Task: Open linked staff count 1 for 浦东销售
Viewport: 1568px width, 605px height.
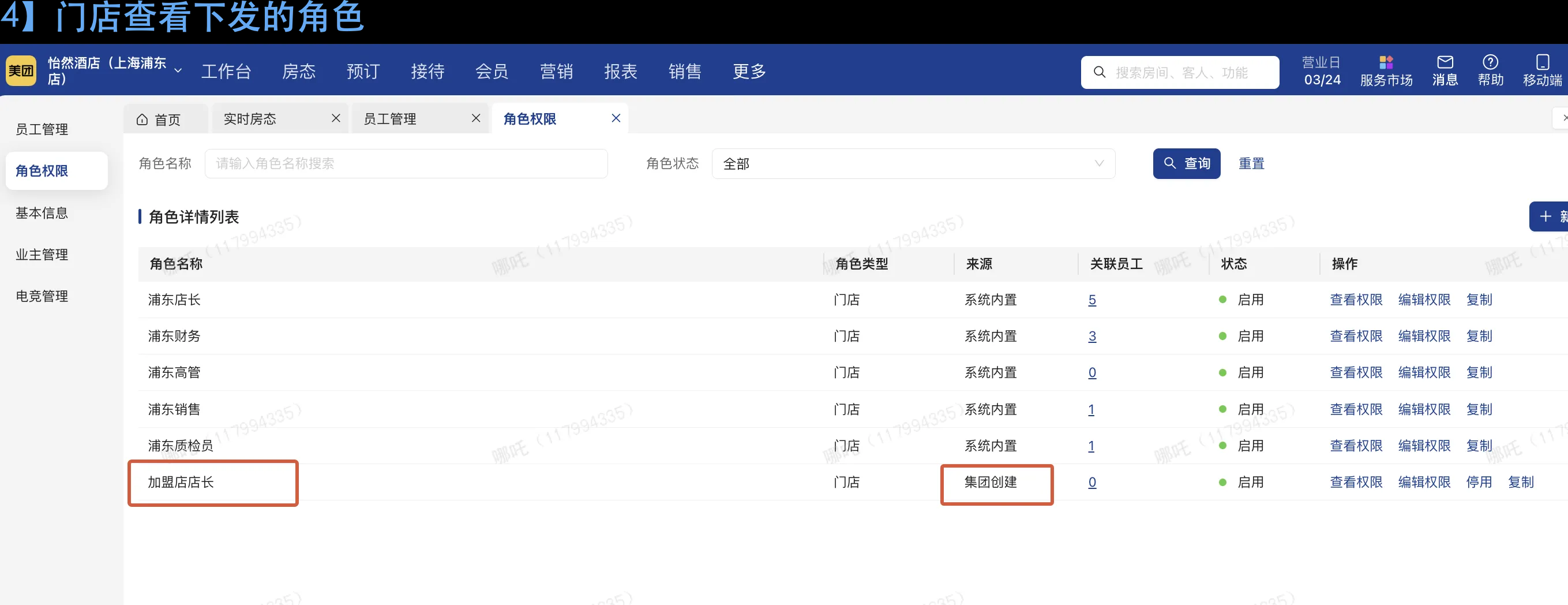Action: click(x=1091, y=409)
